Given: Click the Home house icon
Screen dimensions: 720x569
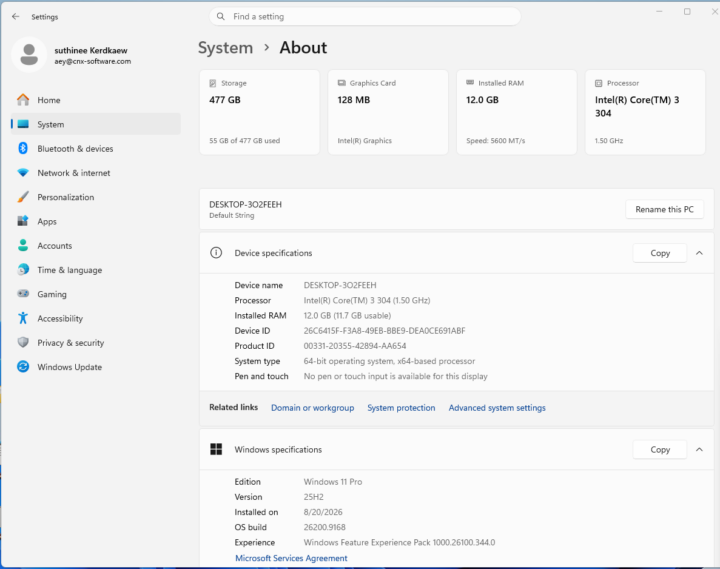Looking at the screenshot, I should pos(23,100).
